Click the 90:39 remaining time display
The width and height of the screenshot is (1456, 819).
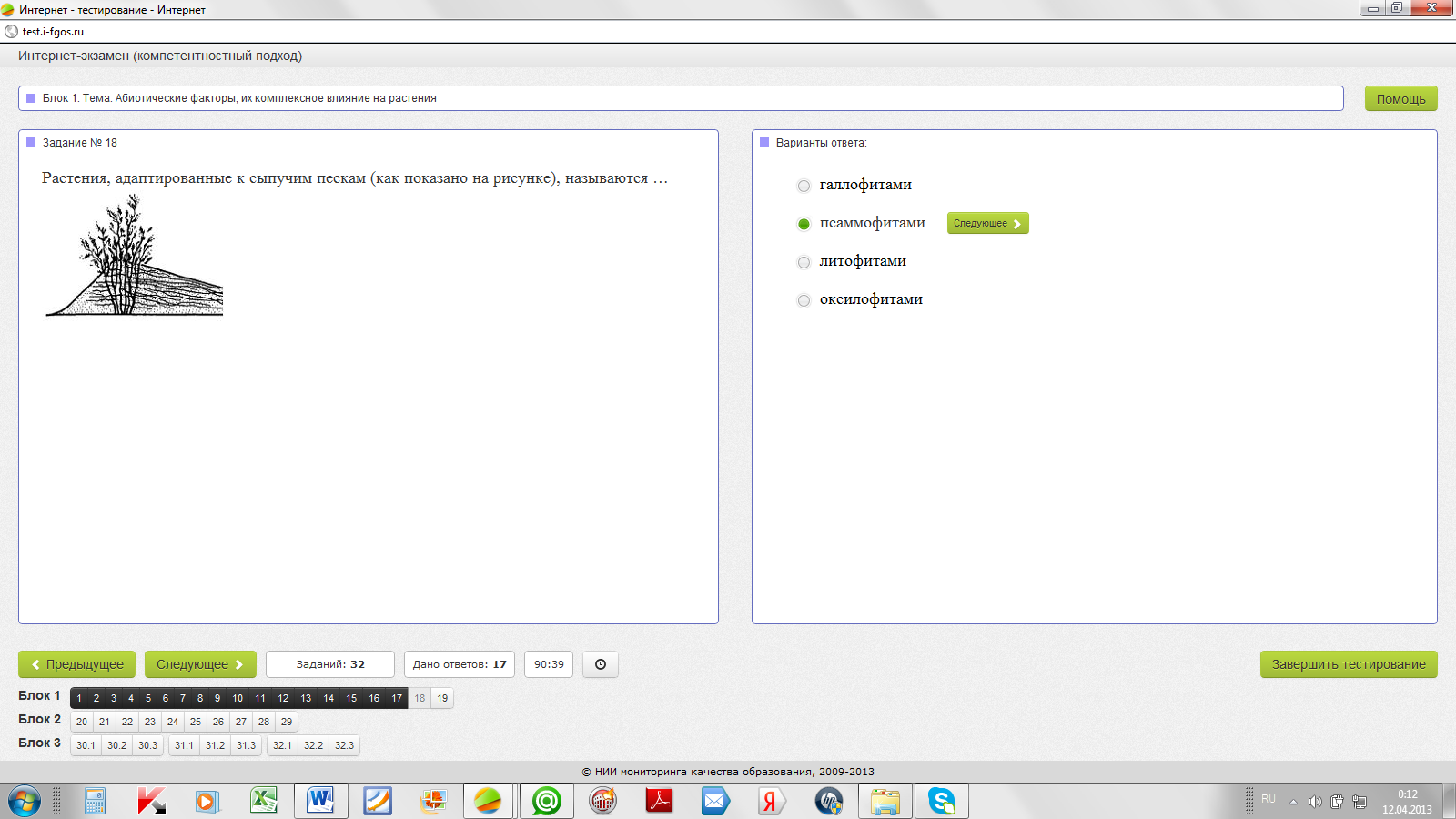pyautogui.click(x=549, y=664)
